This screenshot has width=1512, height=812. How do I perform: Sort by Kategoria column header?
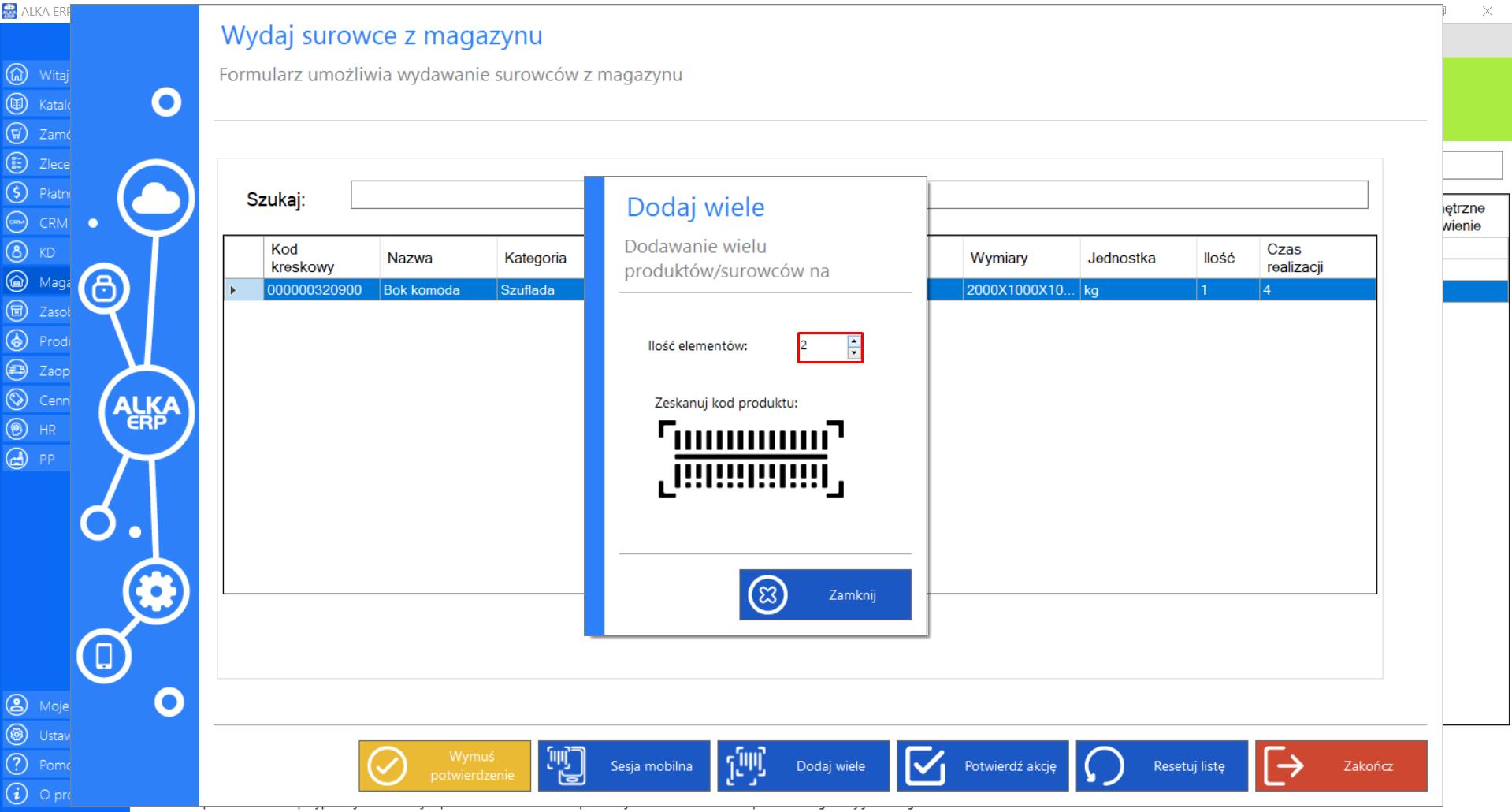pyautogui.click(x=541, y=258)
